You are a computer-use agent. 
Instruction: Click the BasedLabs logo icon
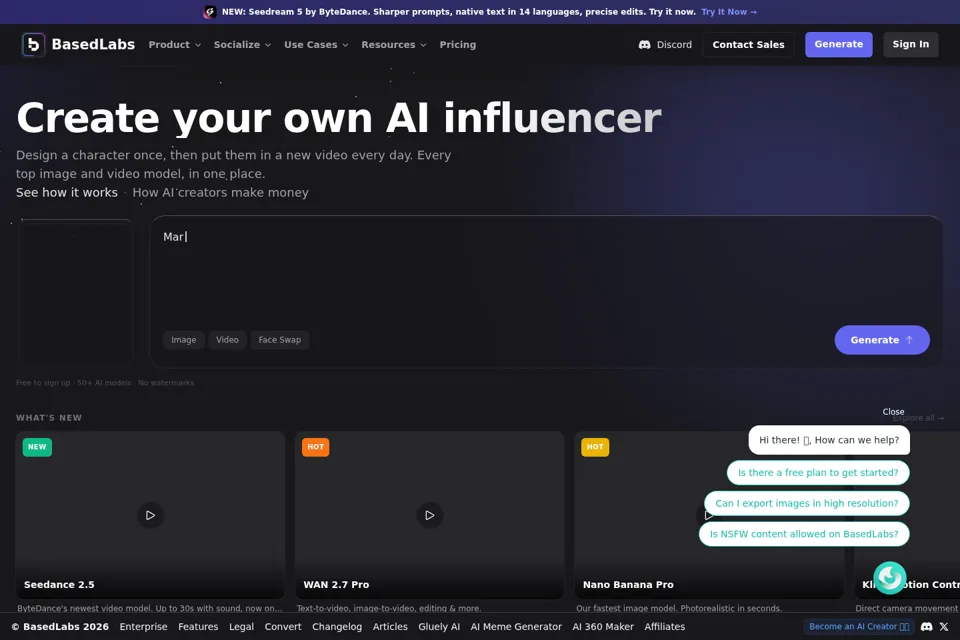click(33, 45)
